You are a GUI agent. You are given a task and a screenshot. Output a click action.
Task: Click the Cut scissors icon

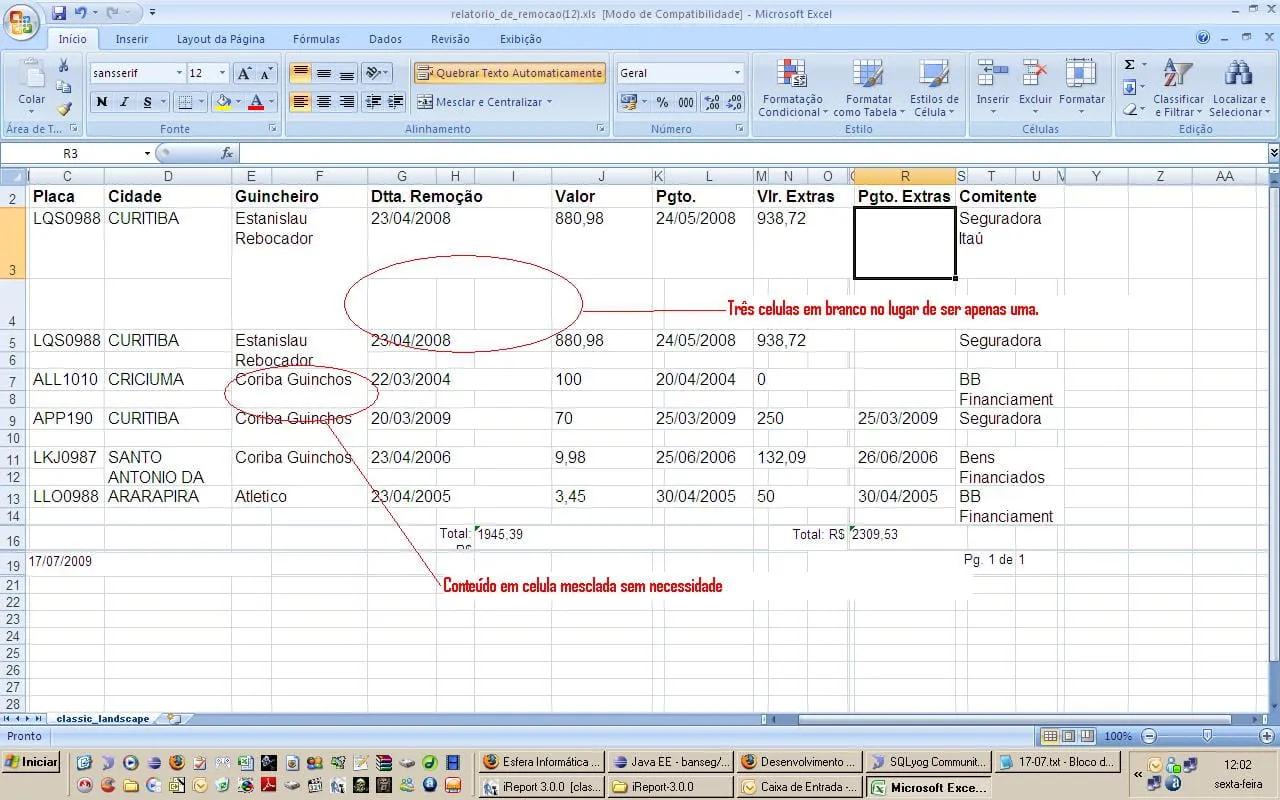[x=64, y=66]
